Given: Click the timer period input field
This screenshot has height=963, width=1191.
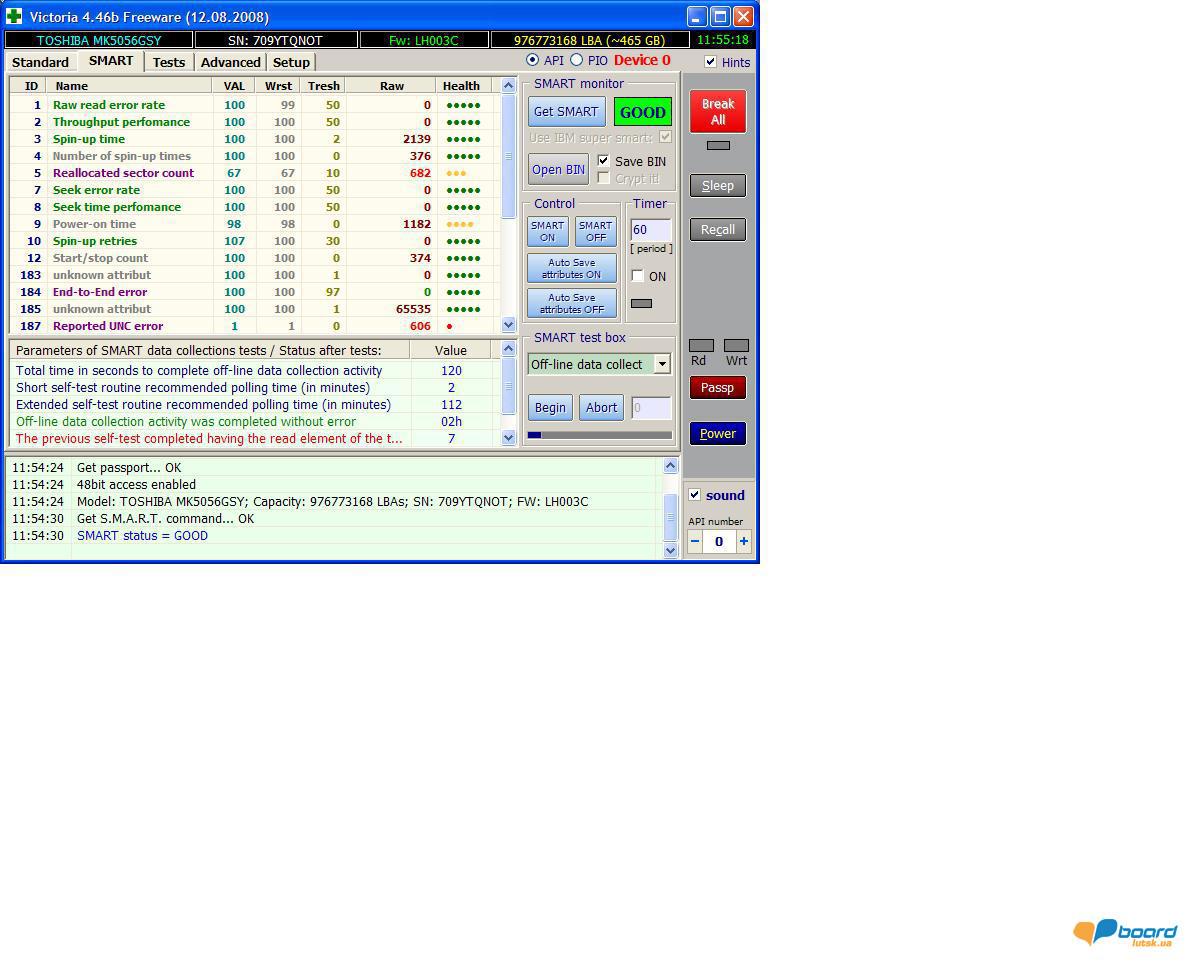Looking at the screenshot, I should (649, 230).
